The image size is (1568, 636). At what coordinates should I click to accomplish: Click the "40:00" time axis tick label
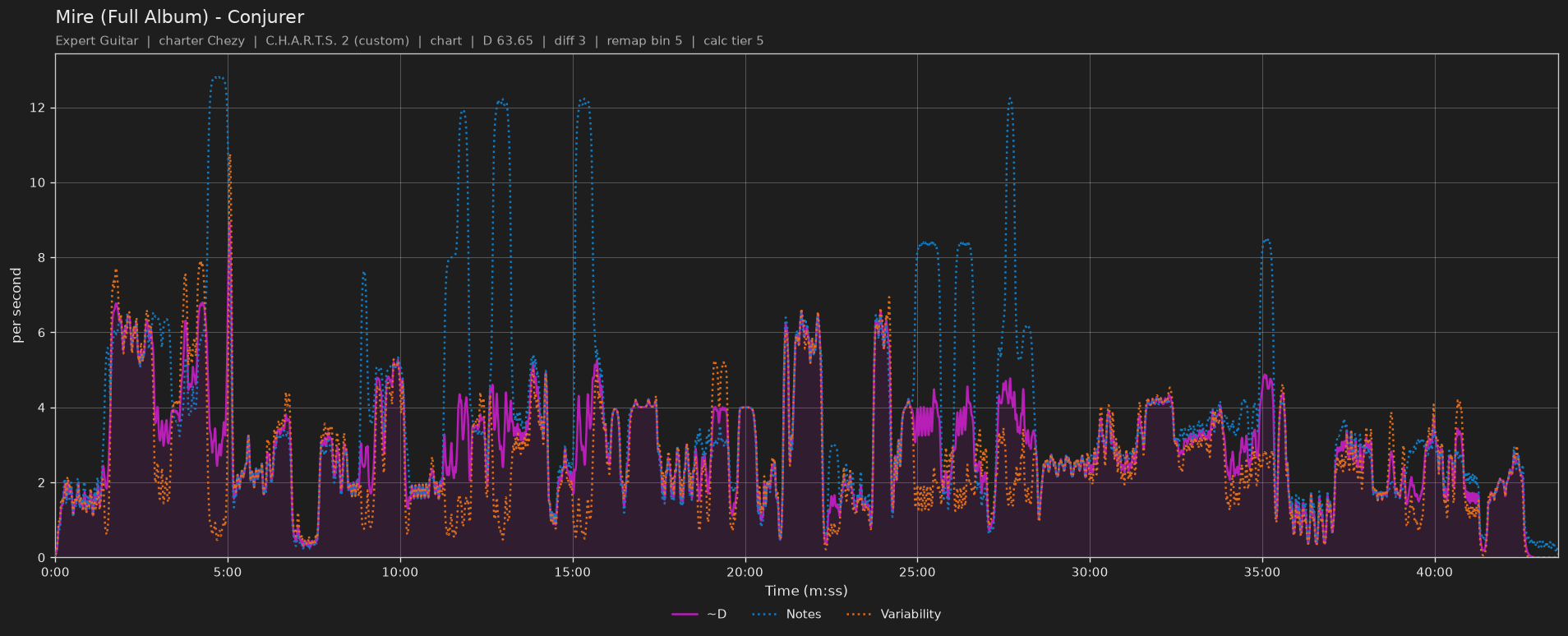pyautogui.click(x=1434, y=572)
